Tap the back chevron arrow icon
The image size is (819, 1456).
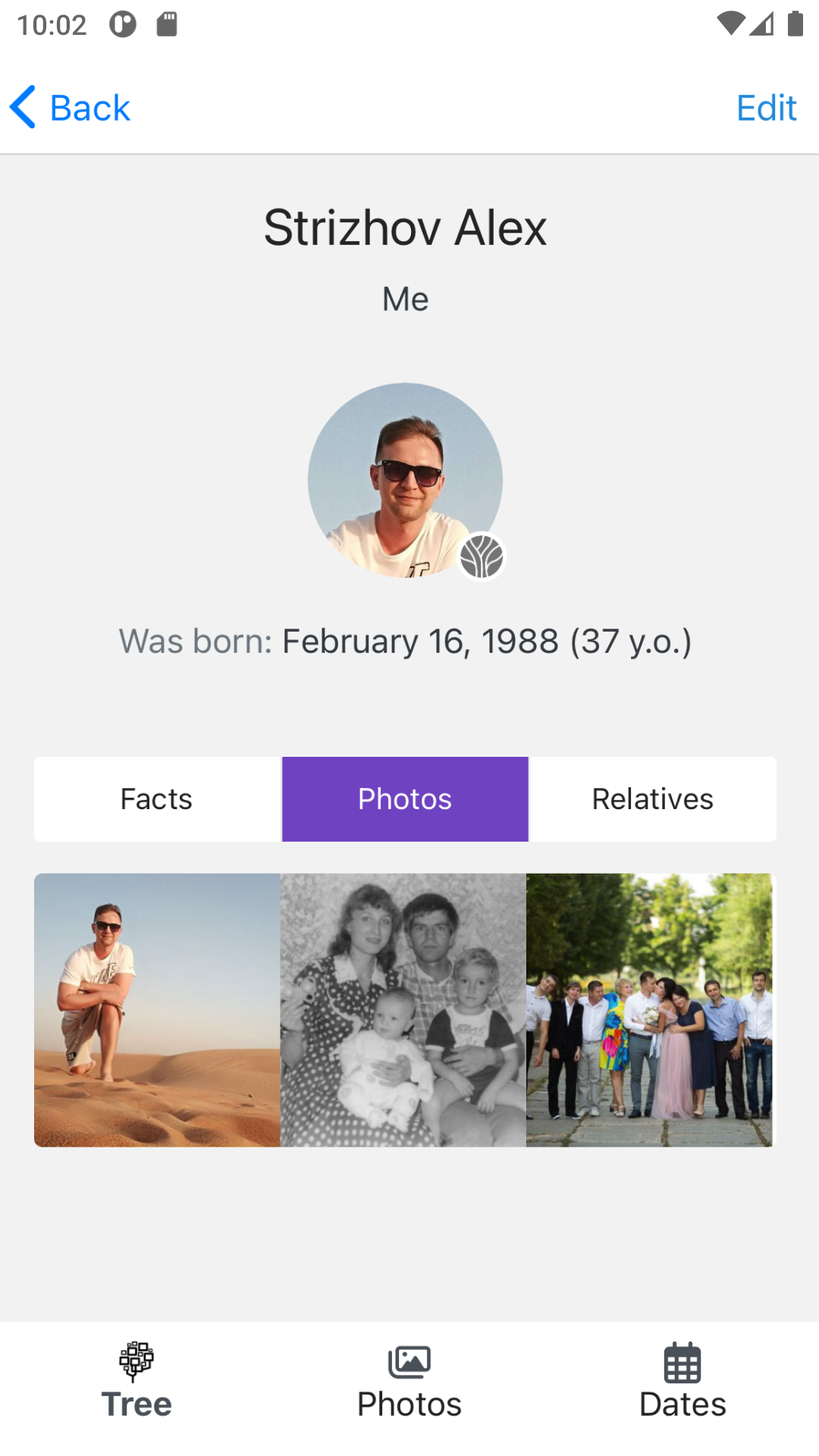click(23, 107)
